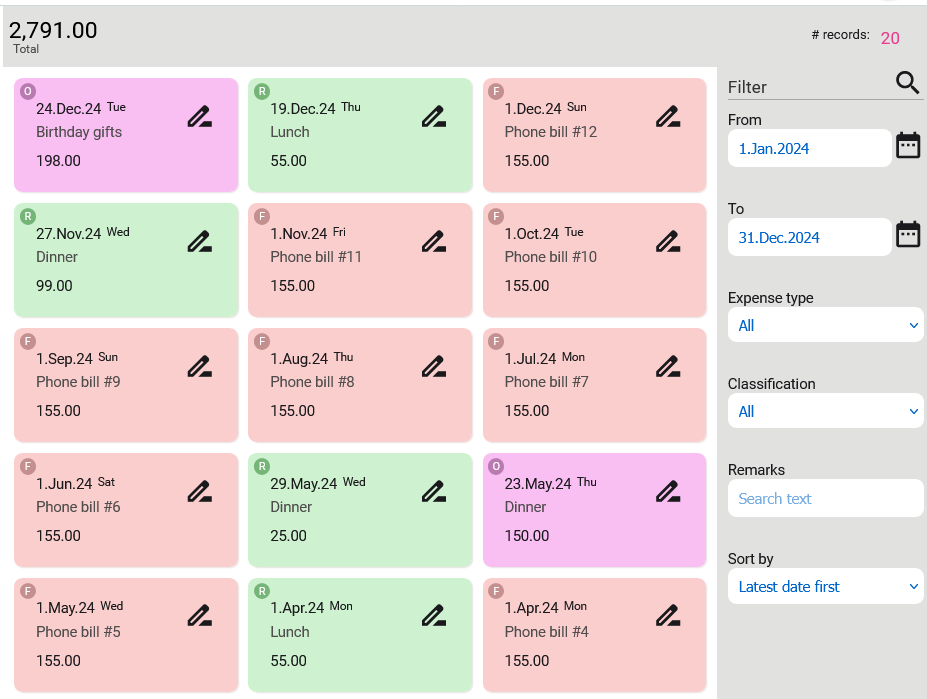Edit the Phone bill #7 entry

667,366
